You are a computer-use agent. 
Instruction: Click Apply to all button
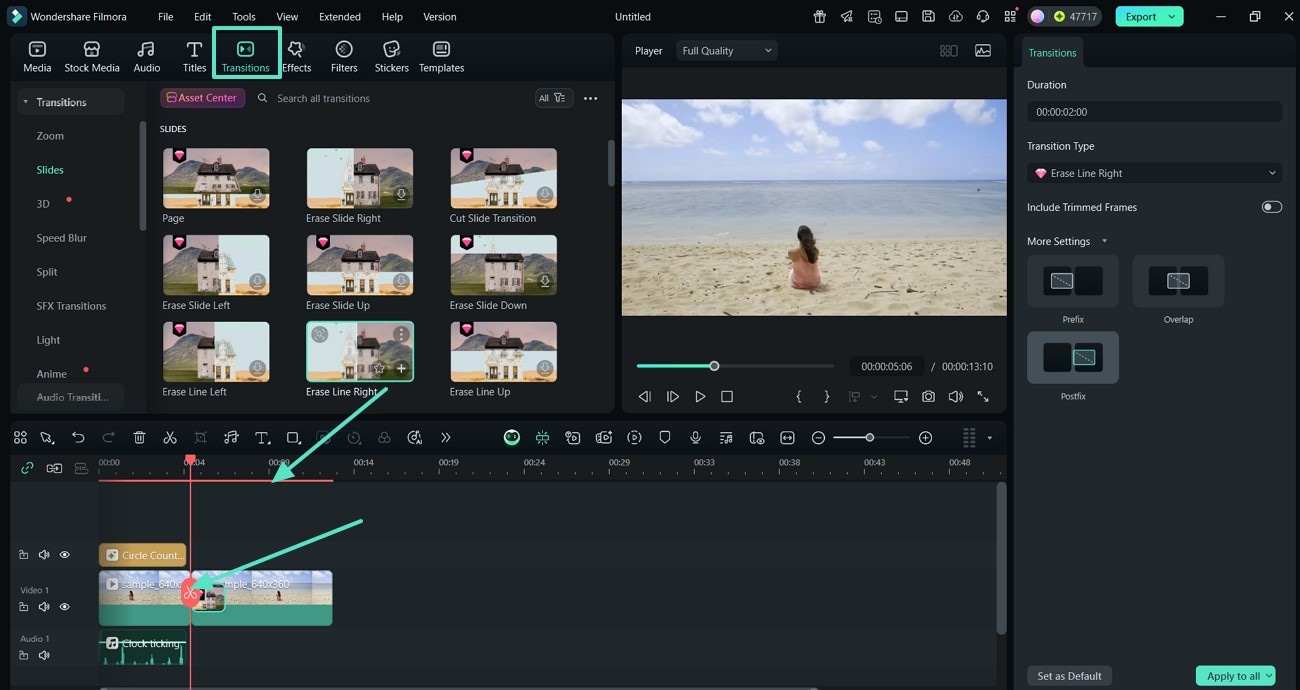1235,676
